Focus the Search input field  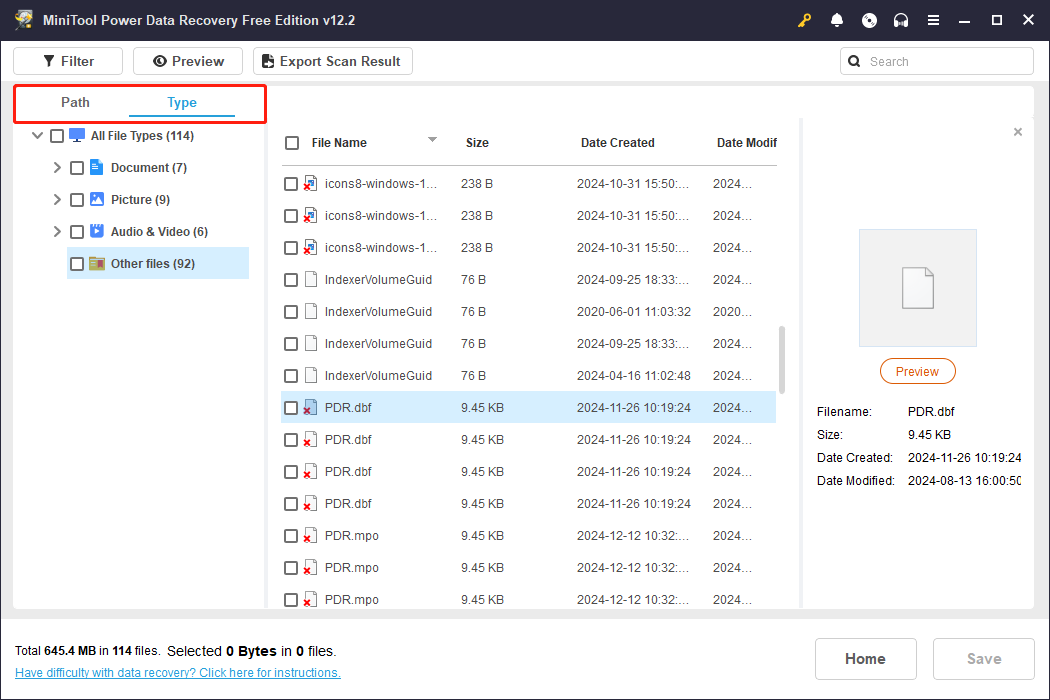937,61
